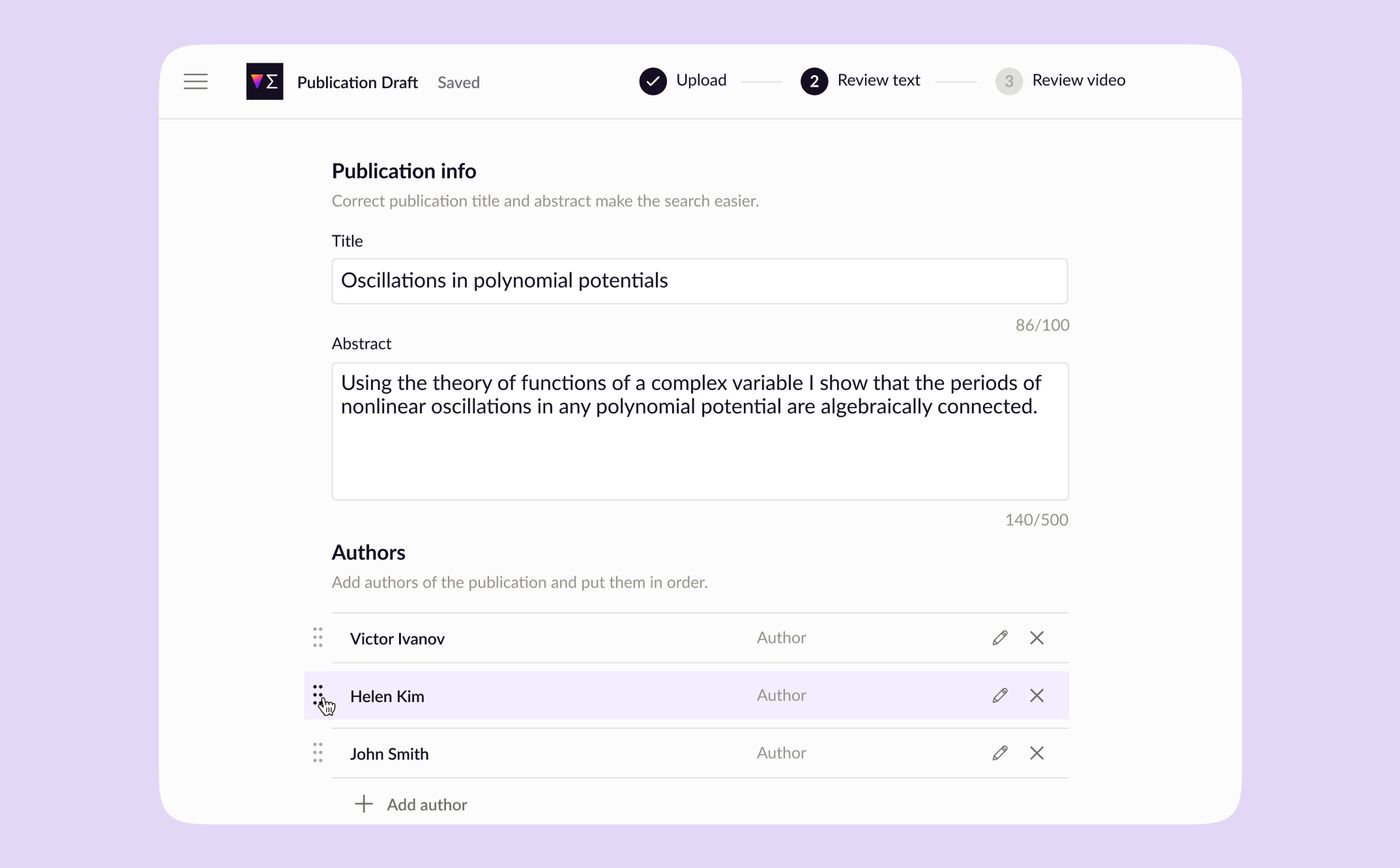Click John Smith's drag handle
Screen dimensions: 1400x868
point(318,752)
